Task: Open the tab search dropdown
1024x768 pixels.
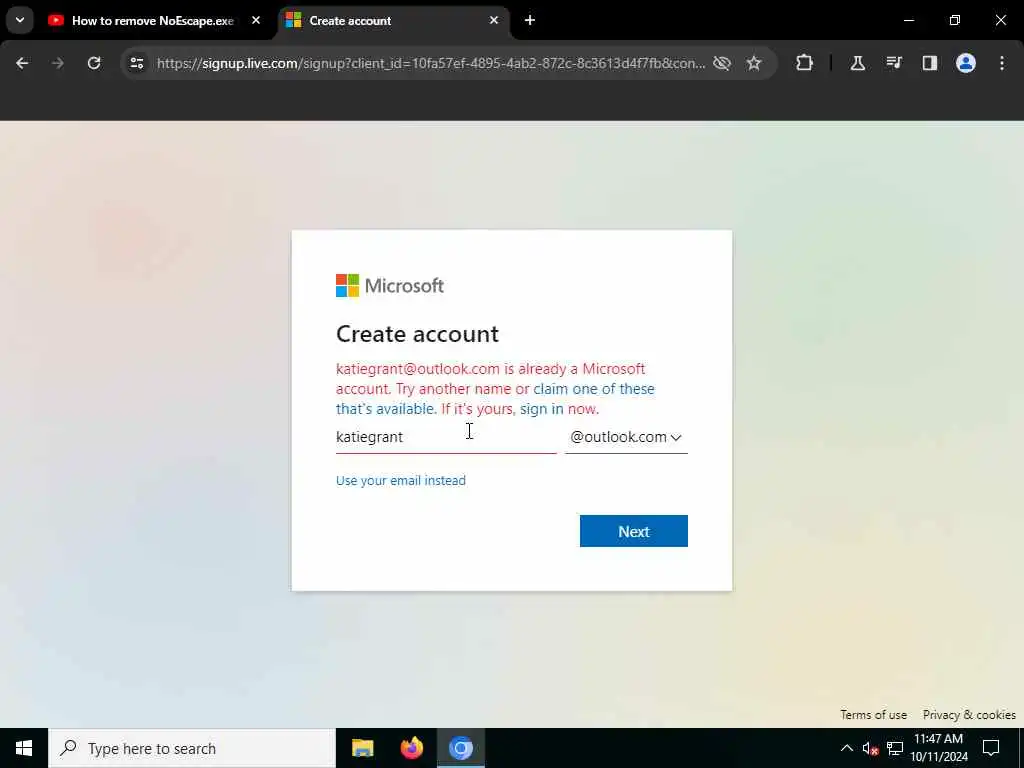Action: tap(20, 20)
